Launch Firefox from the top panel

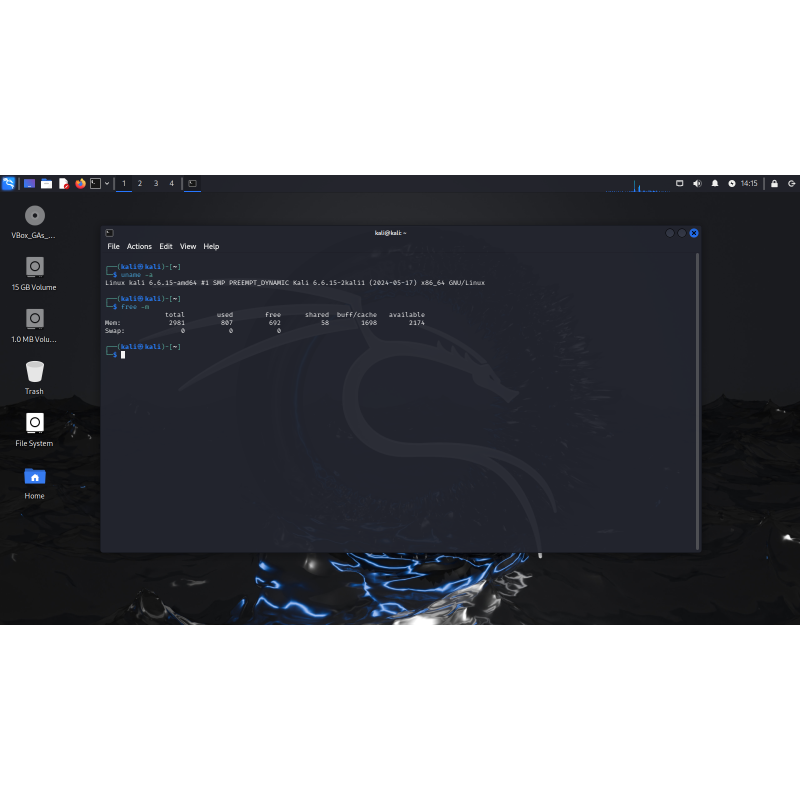tap(80, 184)
